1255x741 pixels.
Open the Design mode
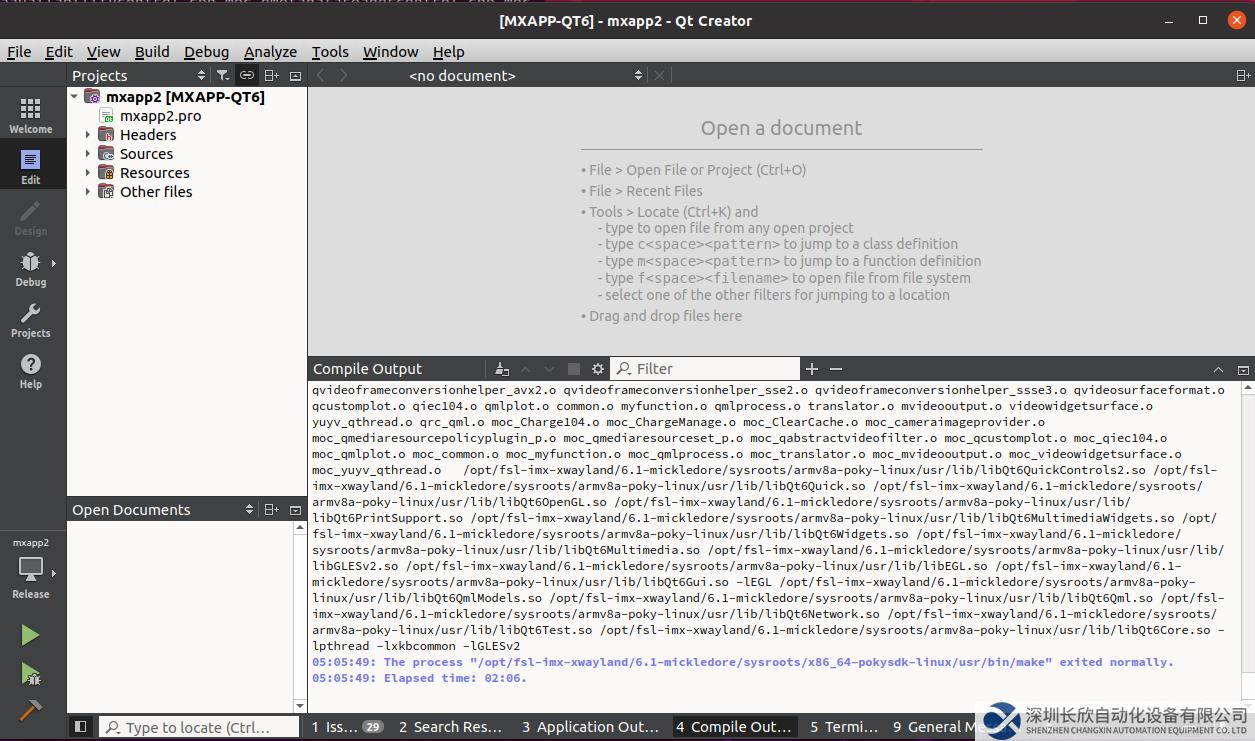31,218
